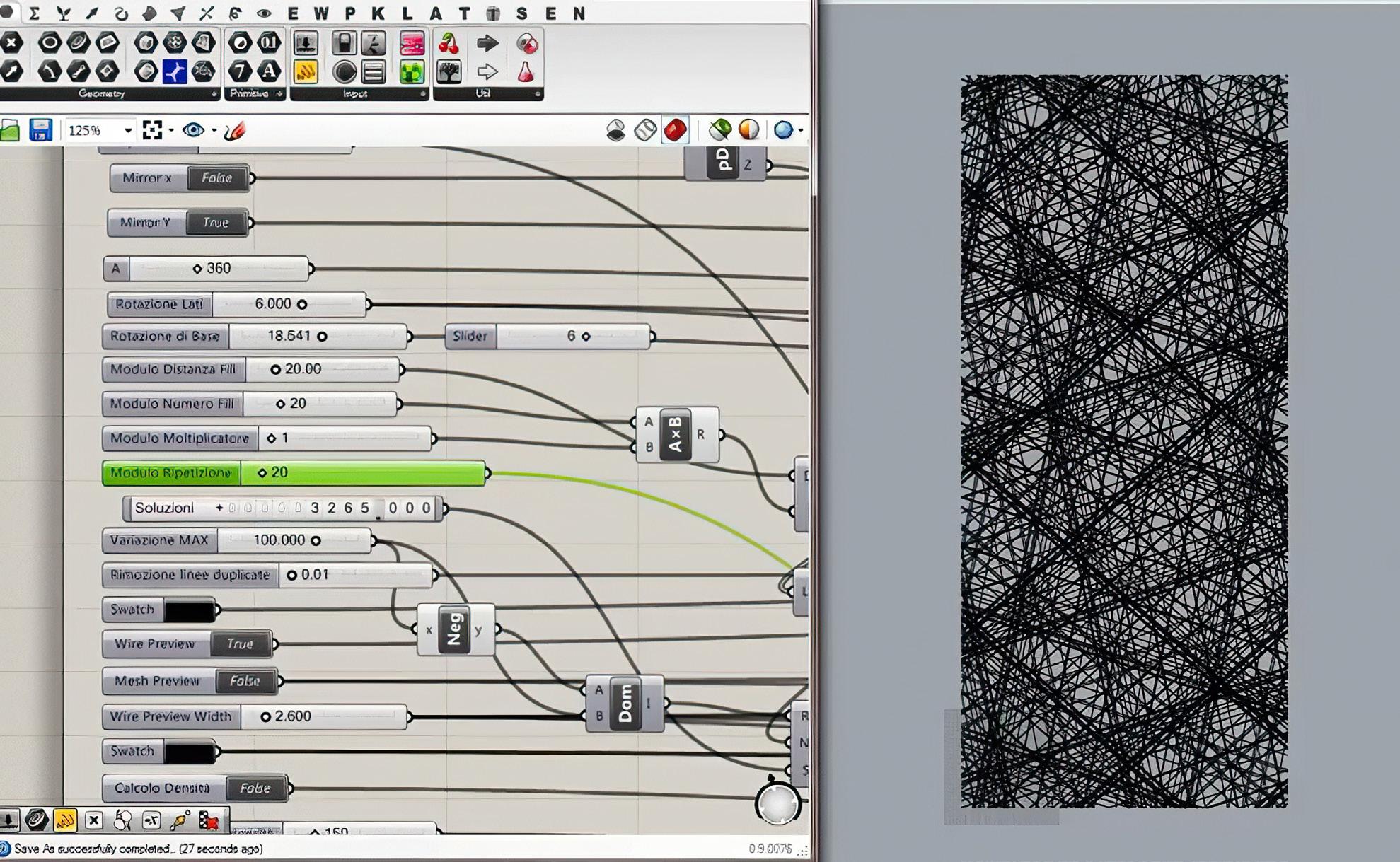Click the Modulo Ripetizione slider handle
Viewport: 1400px width, 862px height.
click(x=262, y=473)
